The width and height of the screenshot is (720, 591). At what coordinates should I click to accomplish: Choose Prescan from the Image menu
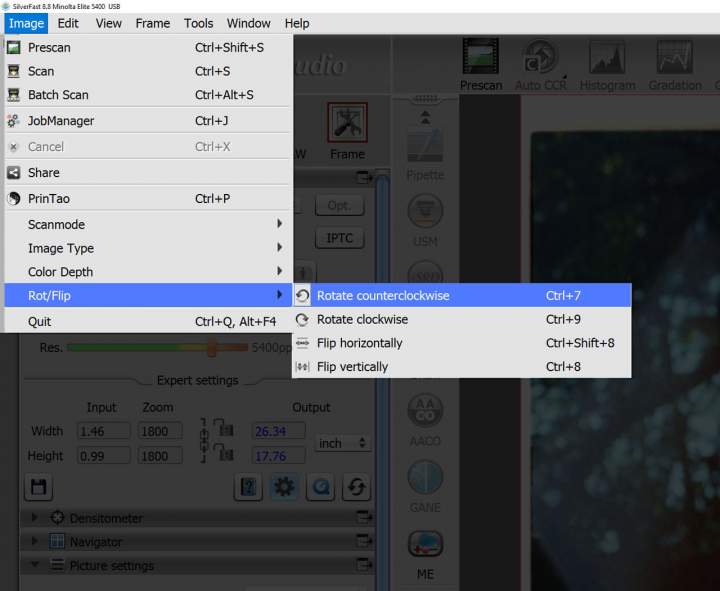tap(148, 48)
